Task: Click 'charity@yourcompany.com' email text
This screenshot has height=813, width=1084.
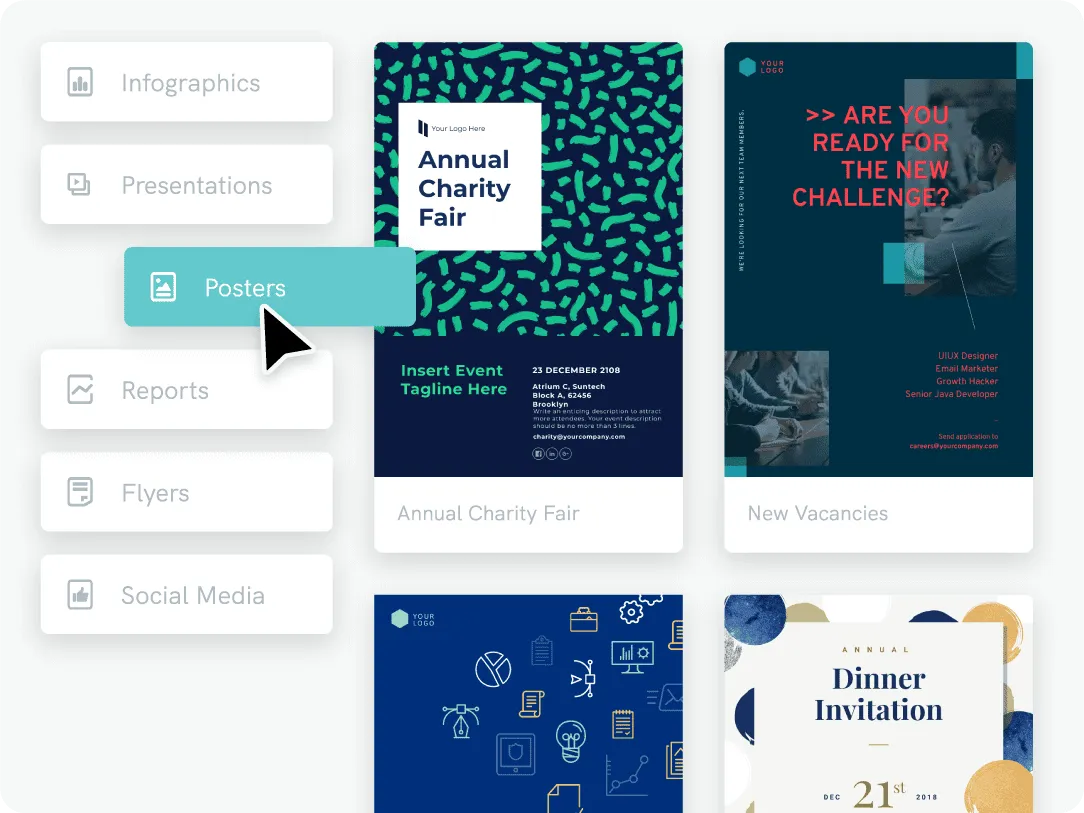Action: point(579,437)
